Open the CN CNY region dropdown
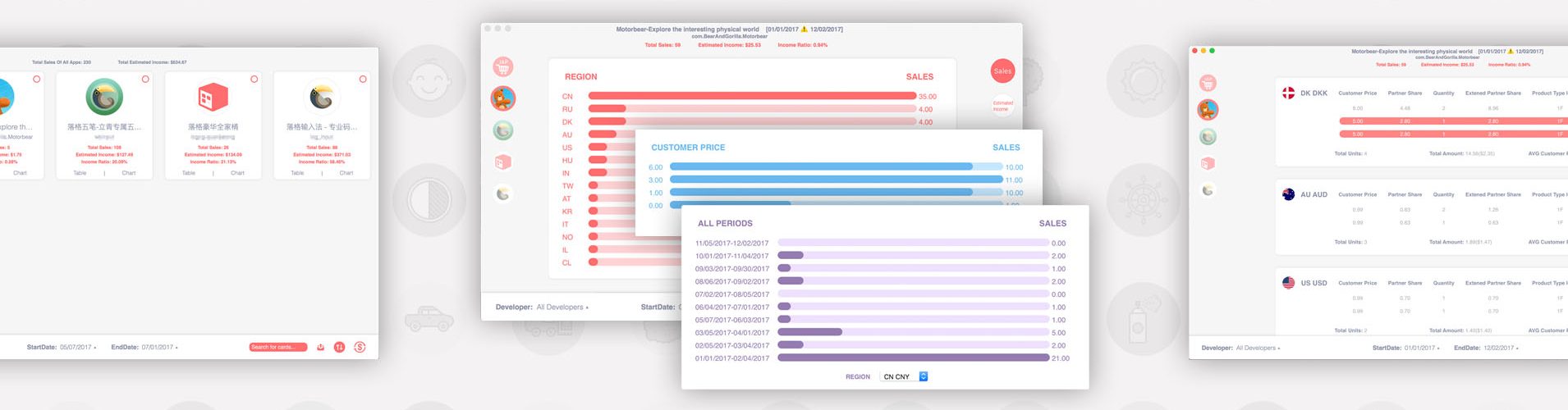The image size is (1568, 410). click(904, 376)
